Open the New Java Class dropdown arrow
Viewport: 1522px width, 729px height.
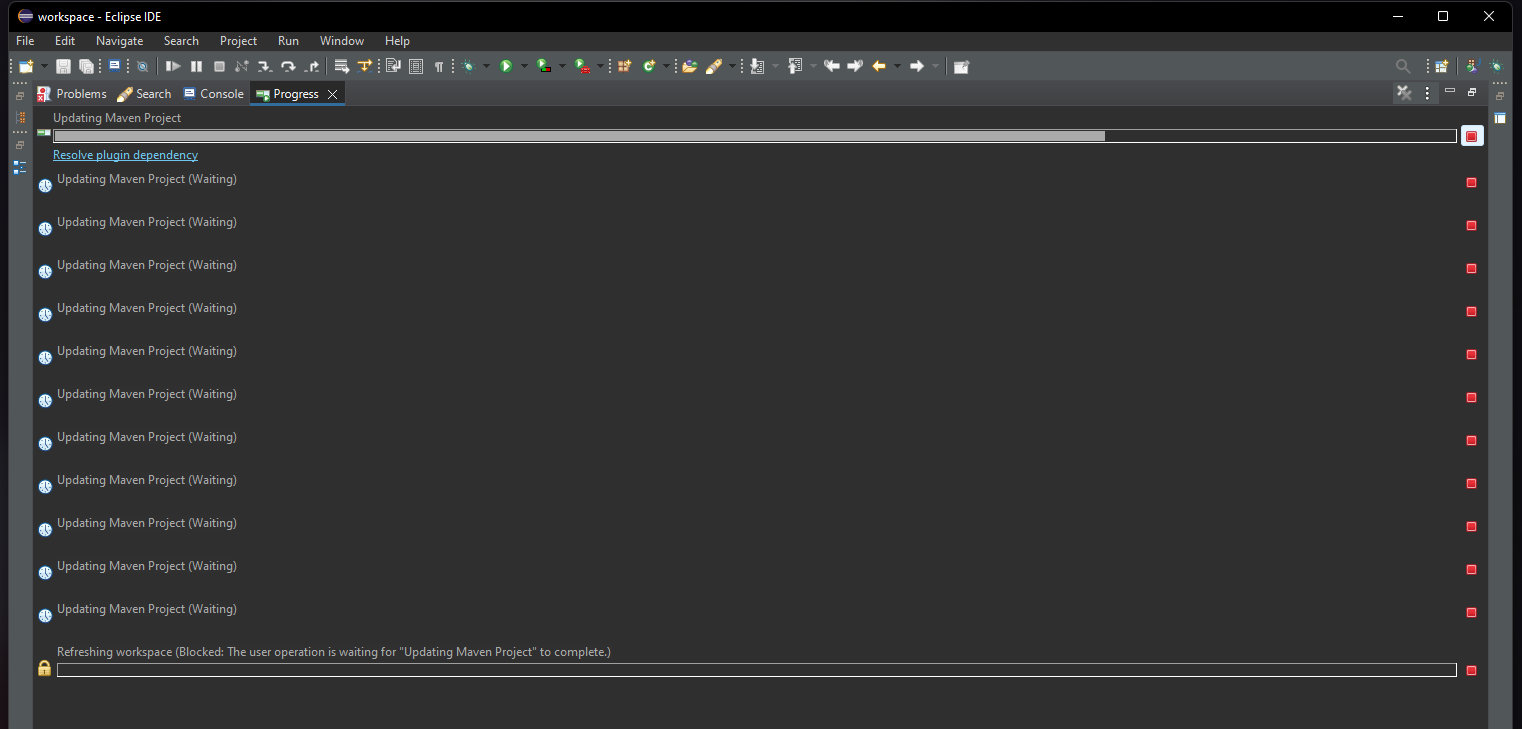pyautogui.click(x=666, y=66)
